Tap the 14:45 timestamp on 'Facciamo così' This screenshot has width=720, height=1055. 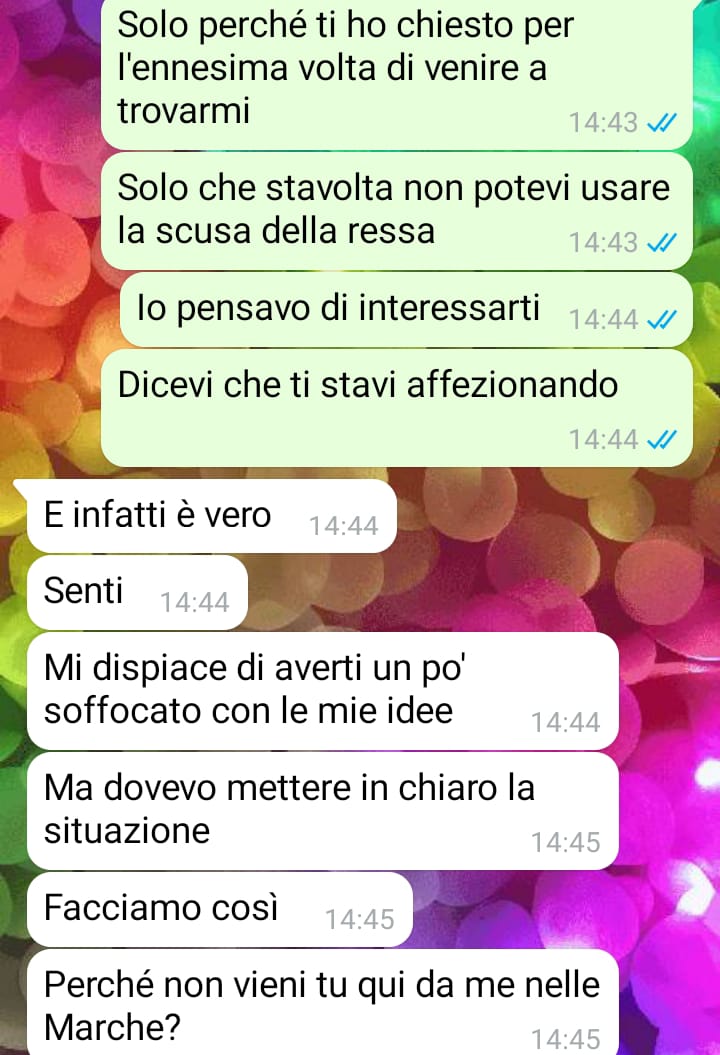360,920
